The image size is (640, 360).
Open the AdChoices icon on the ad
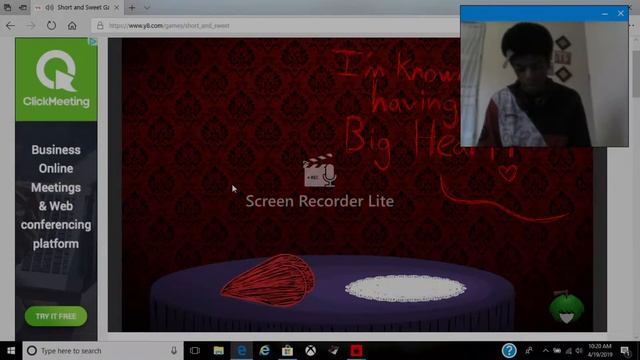pyautogui.click(x=93, y=41)
